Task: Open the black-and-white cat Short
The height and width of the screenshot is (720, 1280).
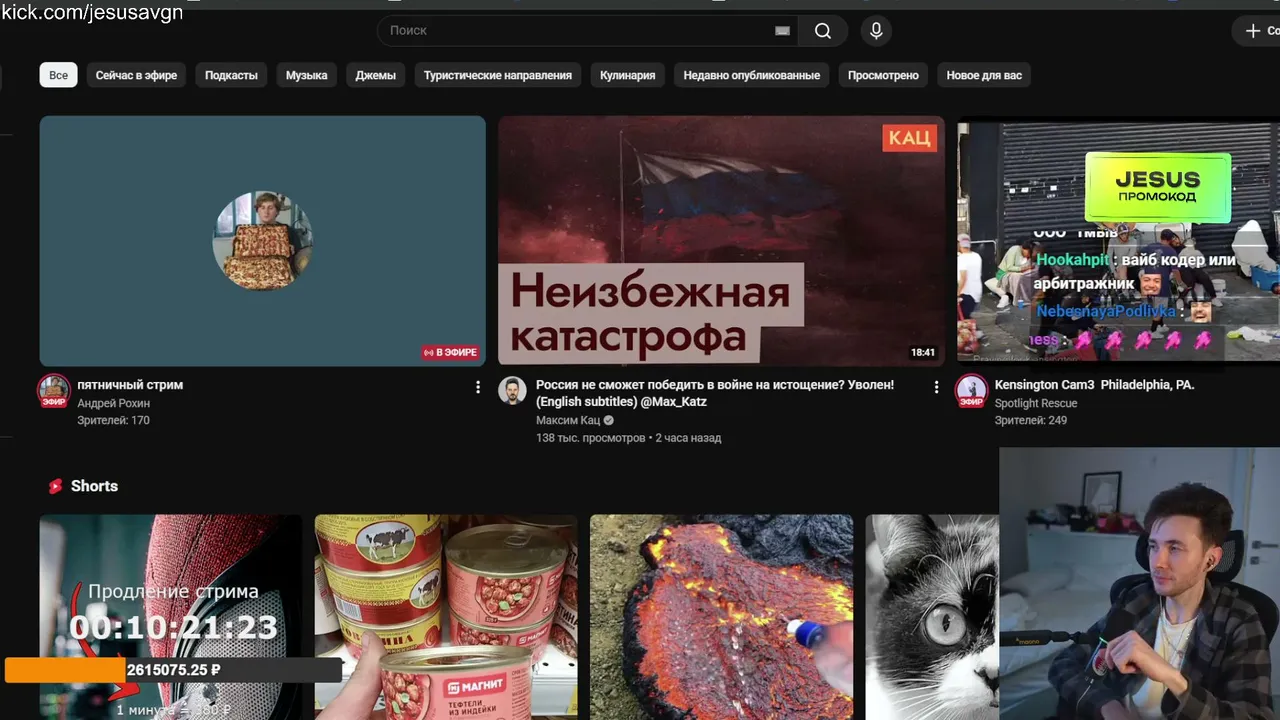Action: [x=932, y=617]
